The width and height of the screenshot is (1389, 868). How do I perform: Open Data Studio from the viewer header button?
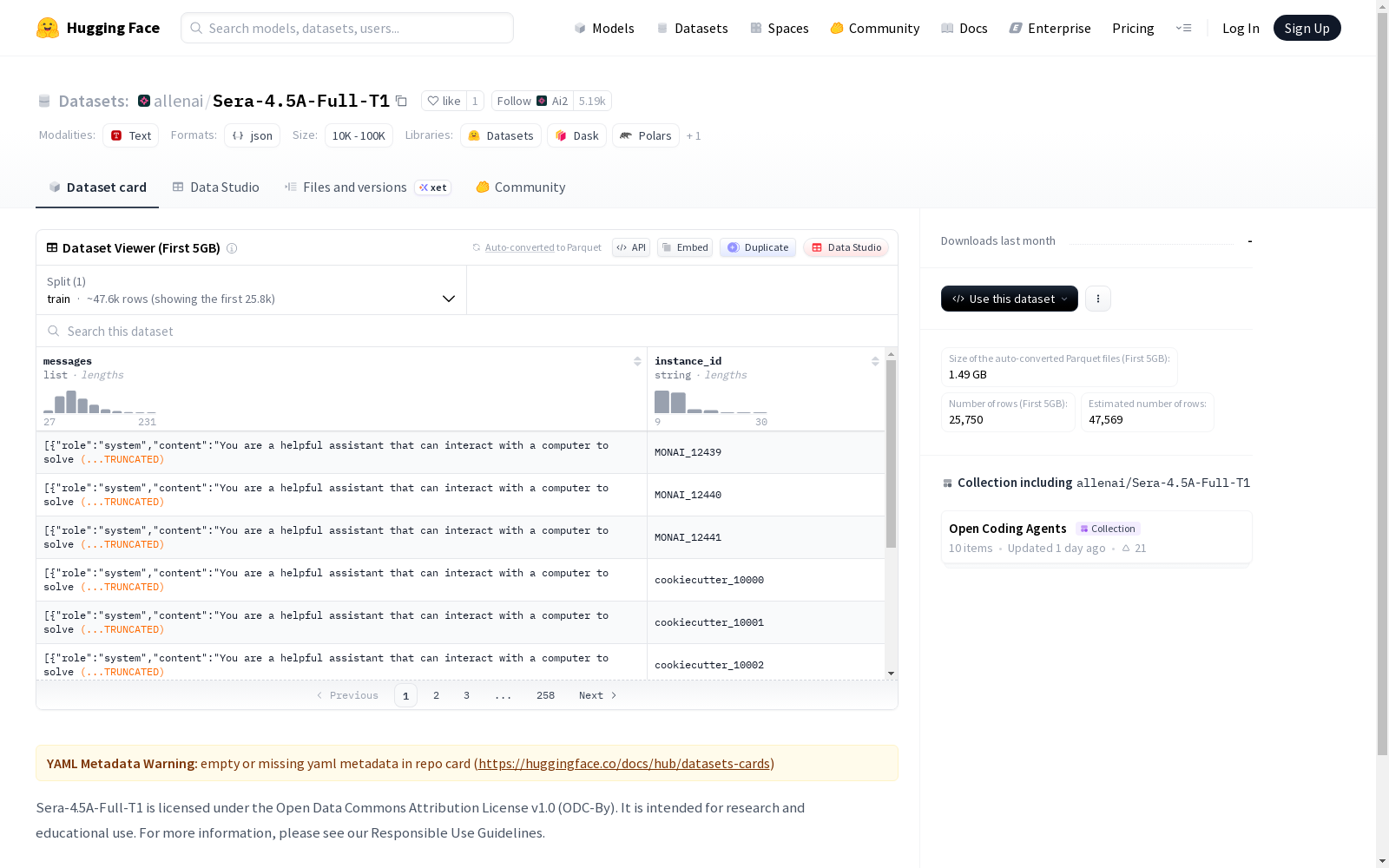pyautogui.click(x=846, y=247)
